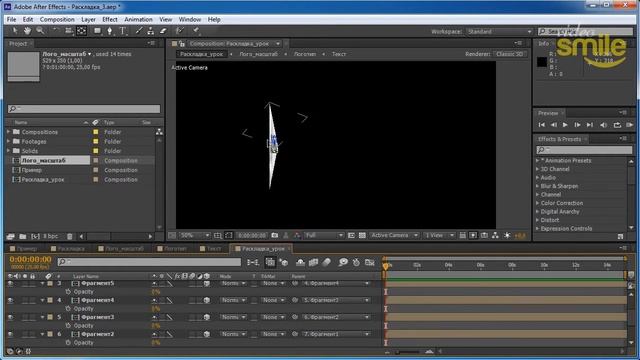
Task: Expand Color Correction effects category
Action: [x=538, y=203]
